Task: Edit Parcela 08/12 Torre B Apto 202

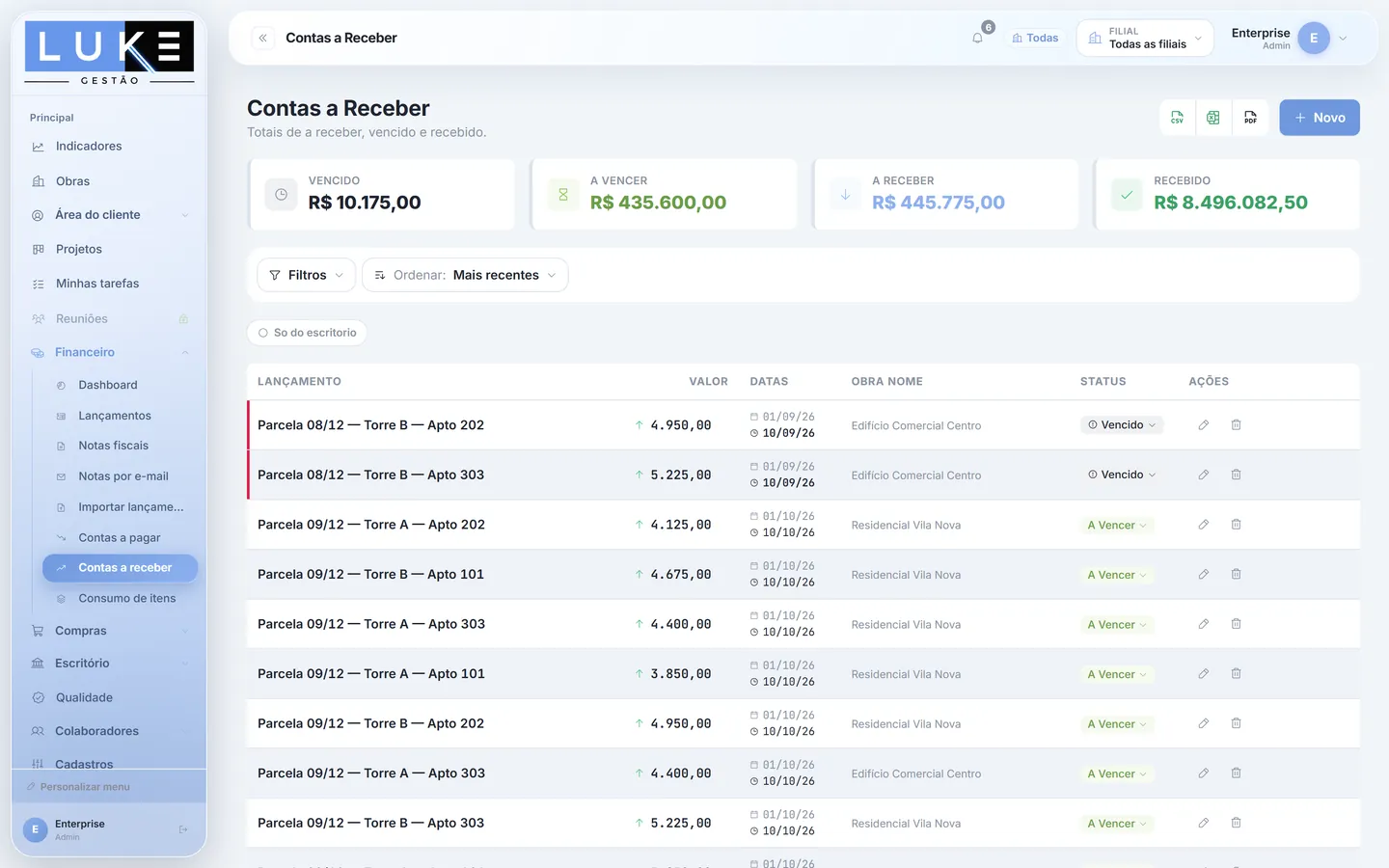Action: (x=1204, y=425)
